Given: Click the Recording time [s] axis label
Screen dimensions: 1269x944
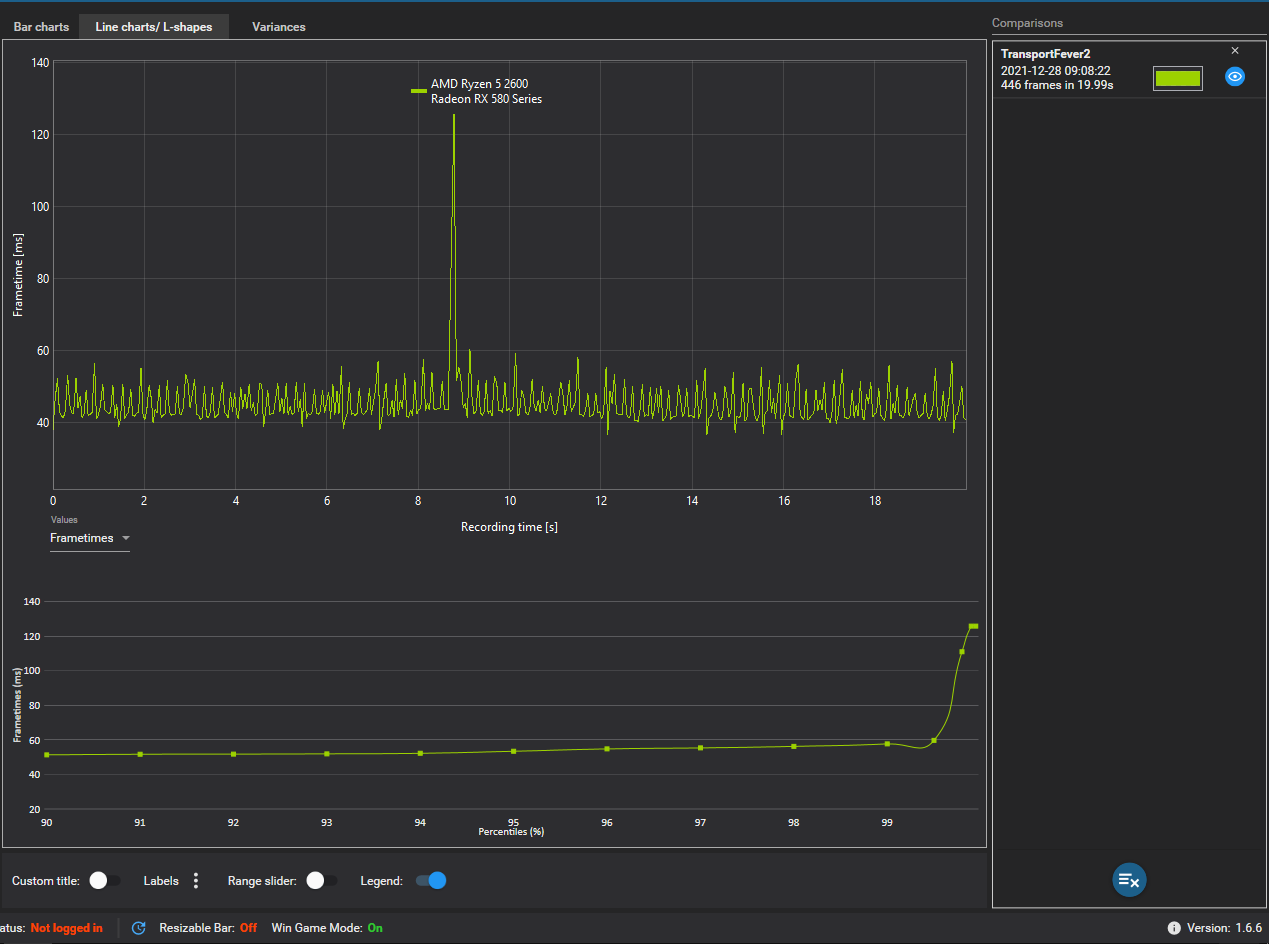Looking at the screenshot, I should 509,526.
